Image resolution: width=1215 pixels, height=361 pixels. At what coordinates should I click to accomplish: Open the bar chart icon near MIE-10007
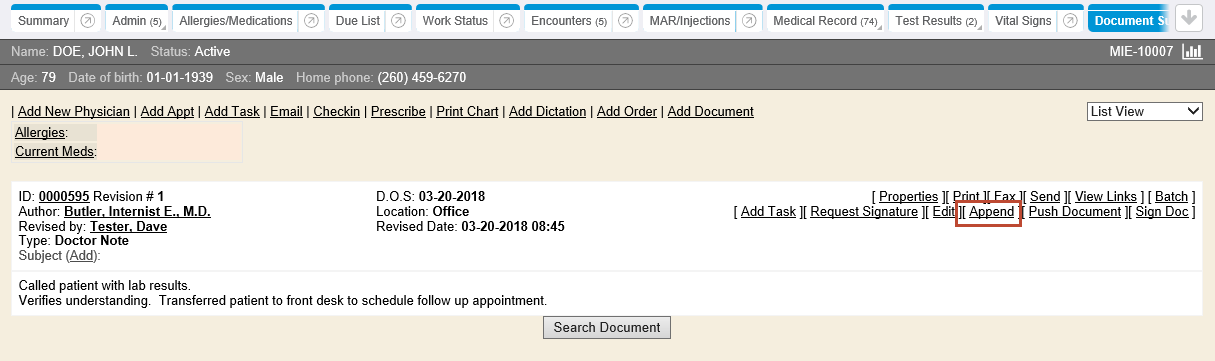click(x=1192, y=52)
